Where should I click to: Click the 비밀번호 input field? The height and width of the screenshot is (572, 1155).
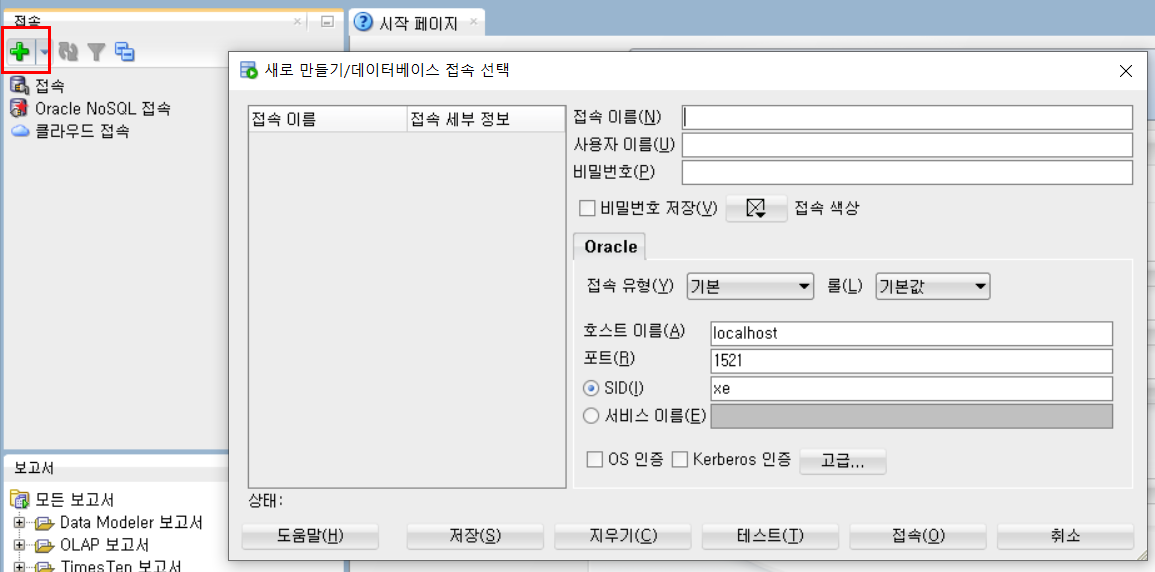pyautogui.click(x=907, y=172)
